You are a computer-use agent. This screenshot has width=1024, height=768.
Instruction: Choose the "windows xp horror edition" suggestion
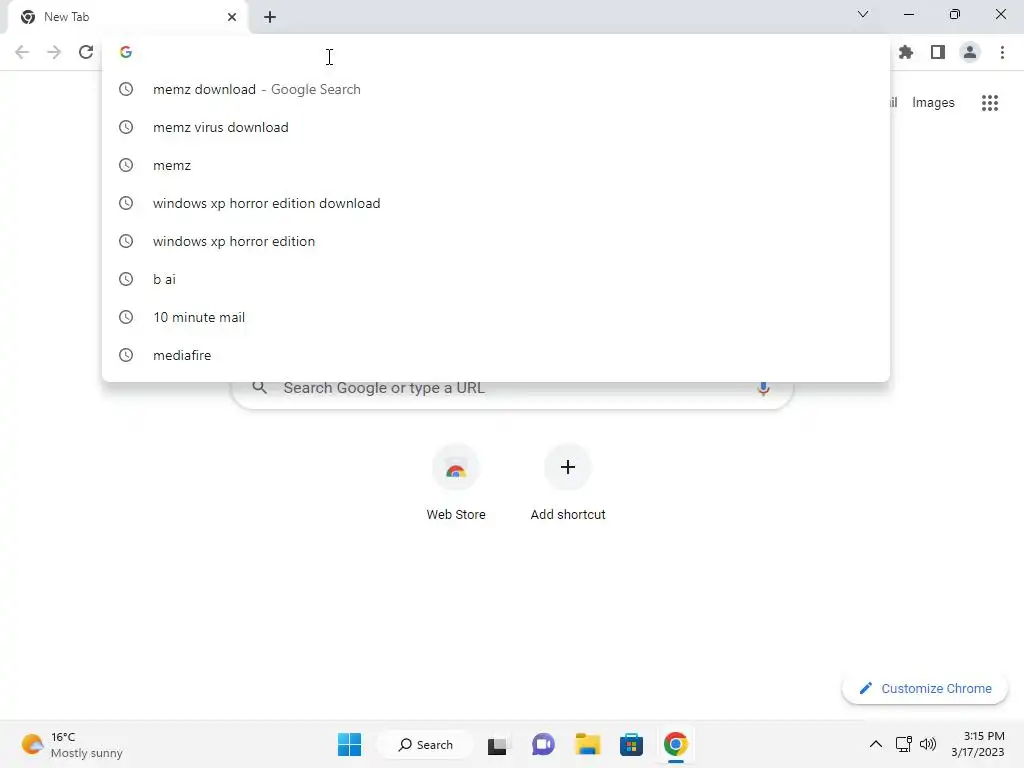496,241
